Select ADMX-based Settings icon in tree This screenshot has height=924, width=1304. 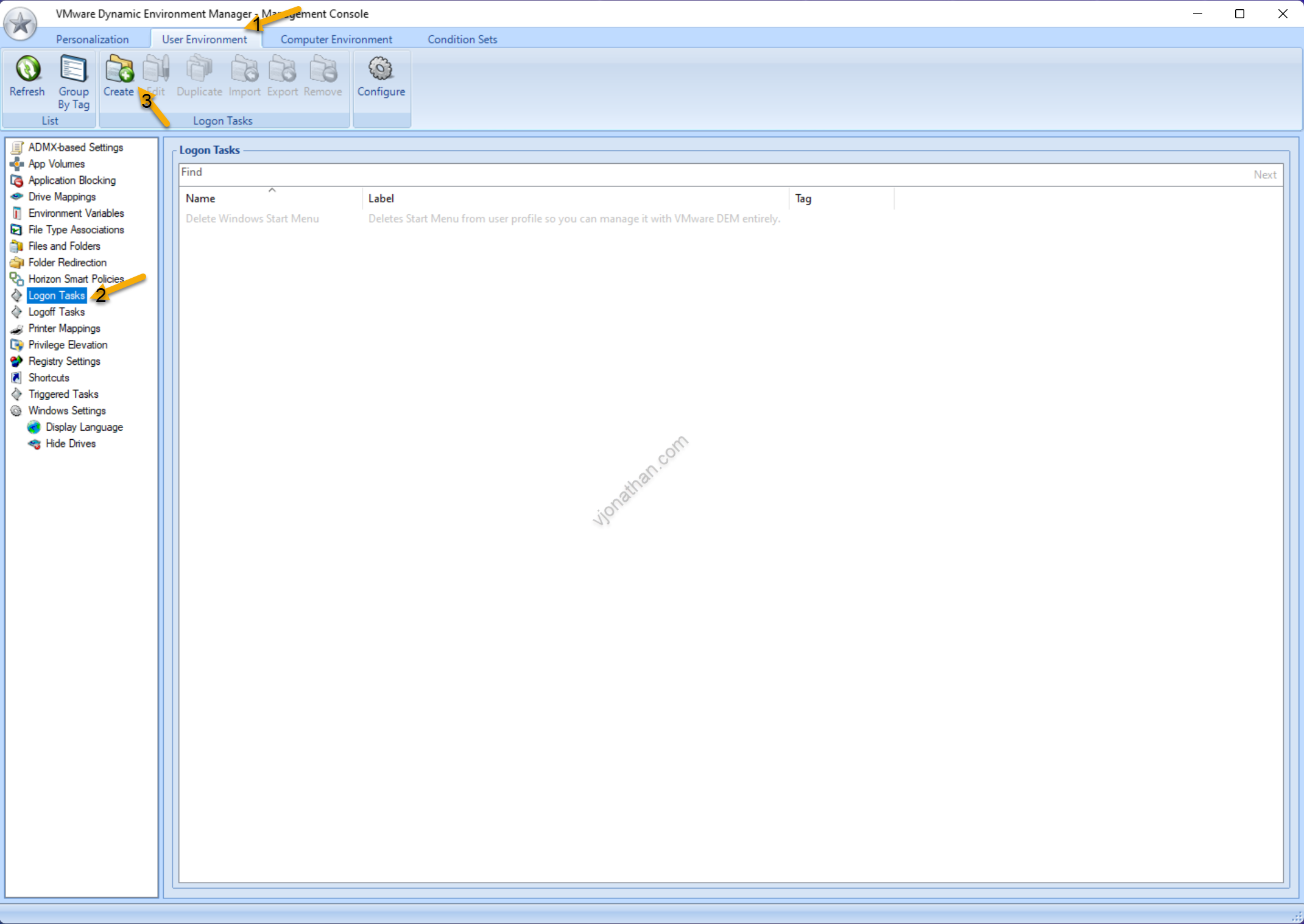coord(17,147)
